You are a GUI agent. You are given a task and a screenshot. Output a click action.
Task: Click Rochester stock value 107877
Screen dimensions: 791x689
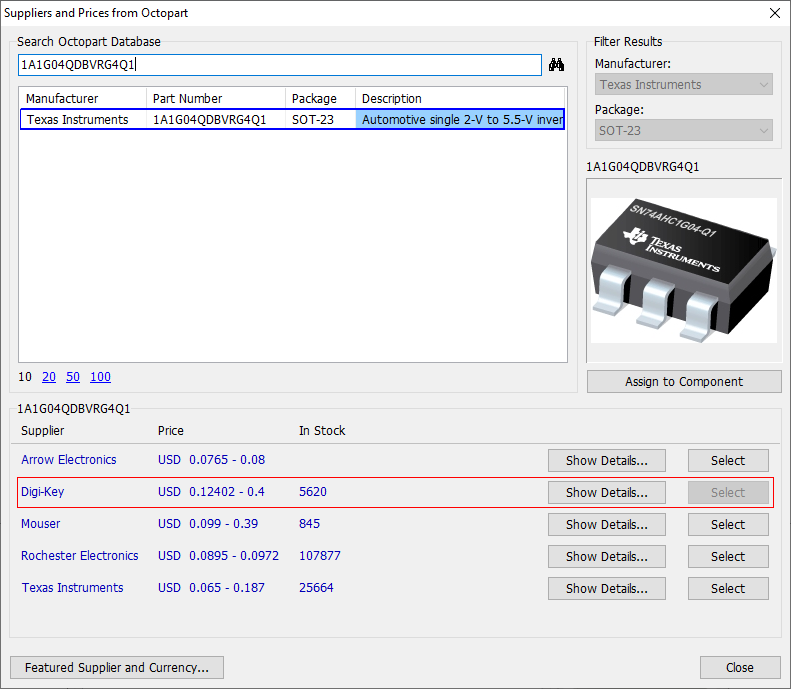320,555
